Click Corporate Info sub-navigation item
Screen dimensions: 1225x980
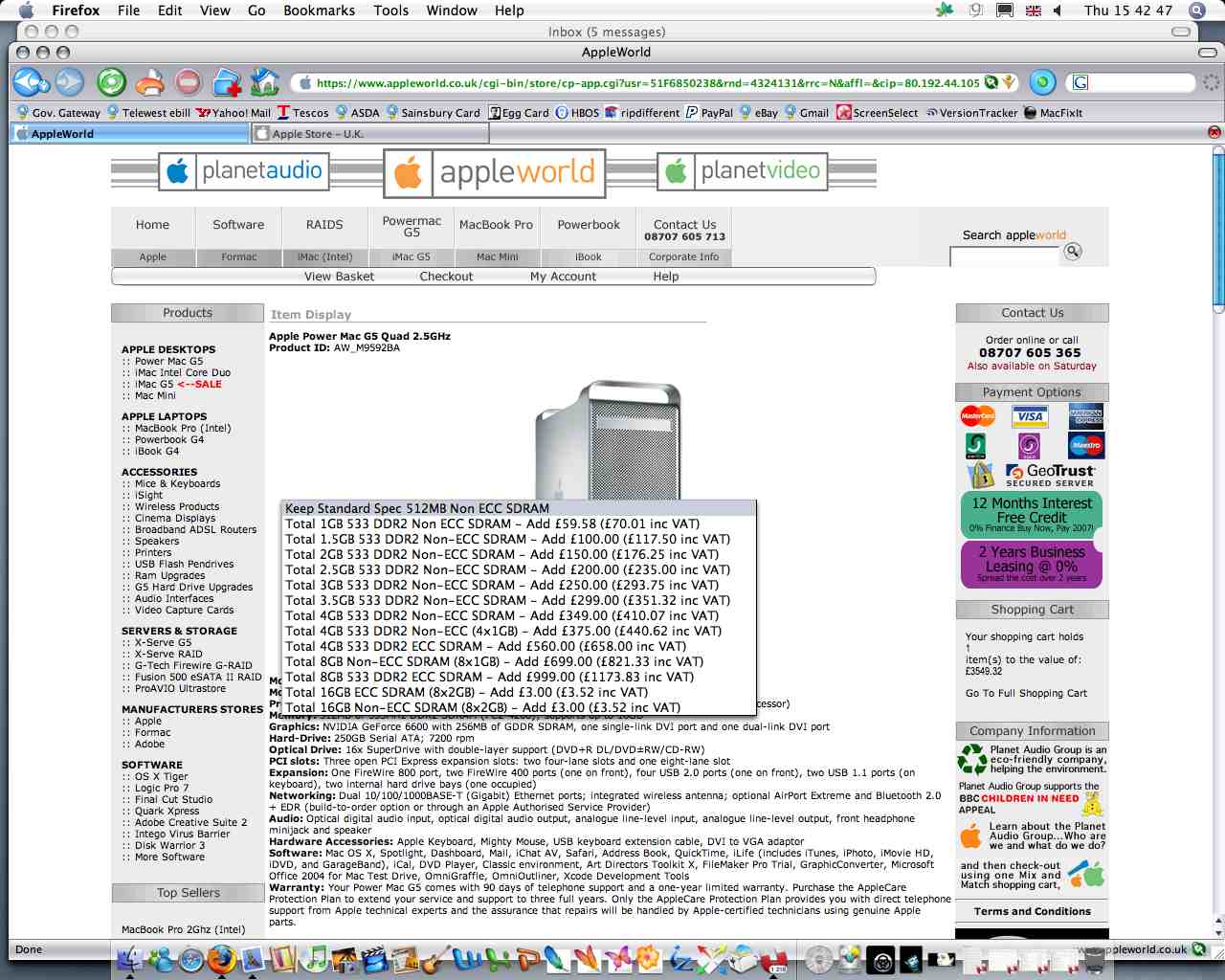pyautogui.click(x=683, y=256)
